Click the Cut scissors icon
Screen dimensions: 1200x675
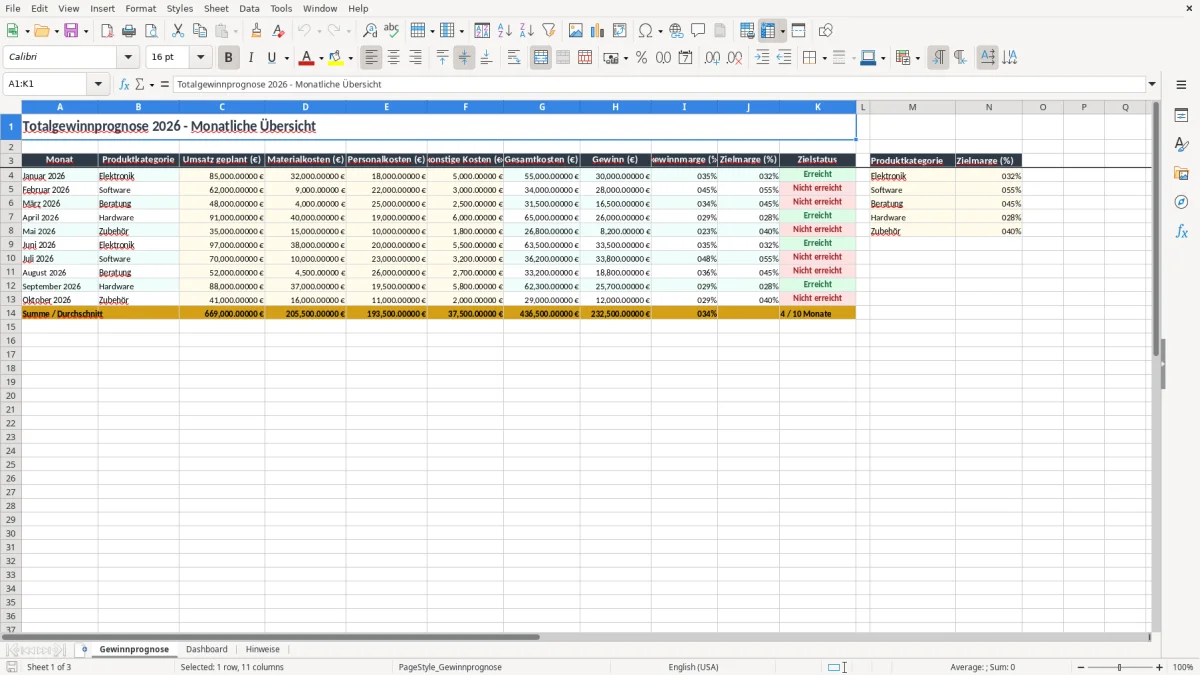tap(178, 31)
